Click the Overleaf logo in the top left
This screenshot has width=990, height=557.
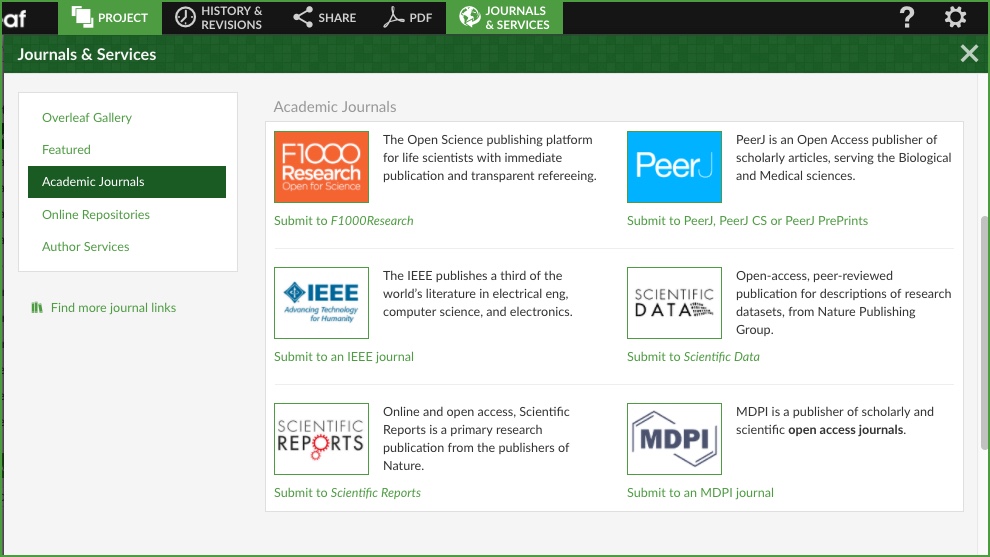pyautogui.click(x=15, y=19)
